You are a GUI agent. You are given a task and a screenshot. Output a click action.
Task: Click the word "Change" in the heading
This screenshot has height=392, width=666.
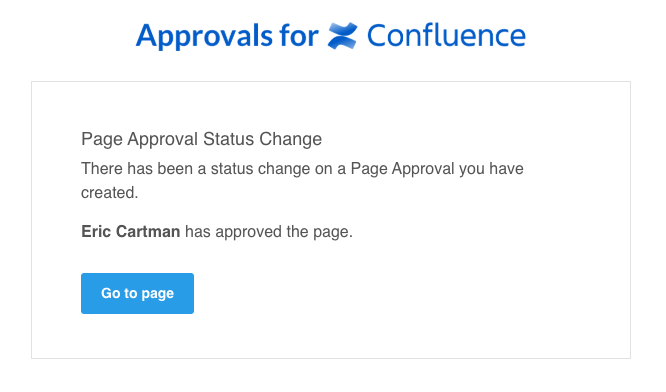click(x=291, y=140)
